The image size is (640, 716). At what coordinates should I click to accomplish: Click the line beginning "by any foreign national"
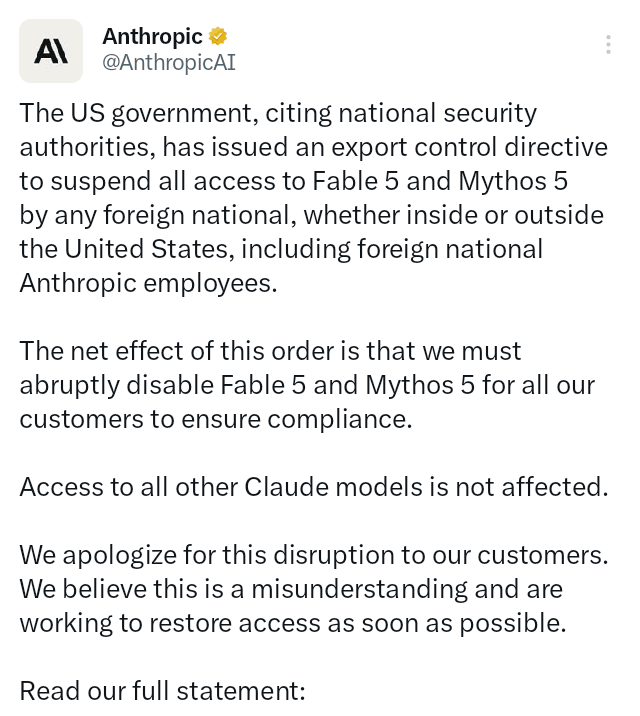312,216
